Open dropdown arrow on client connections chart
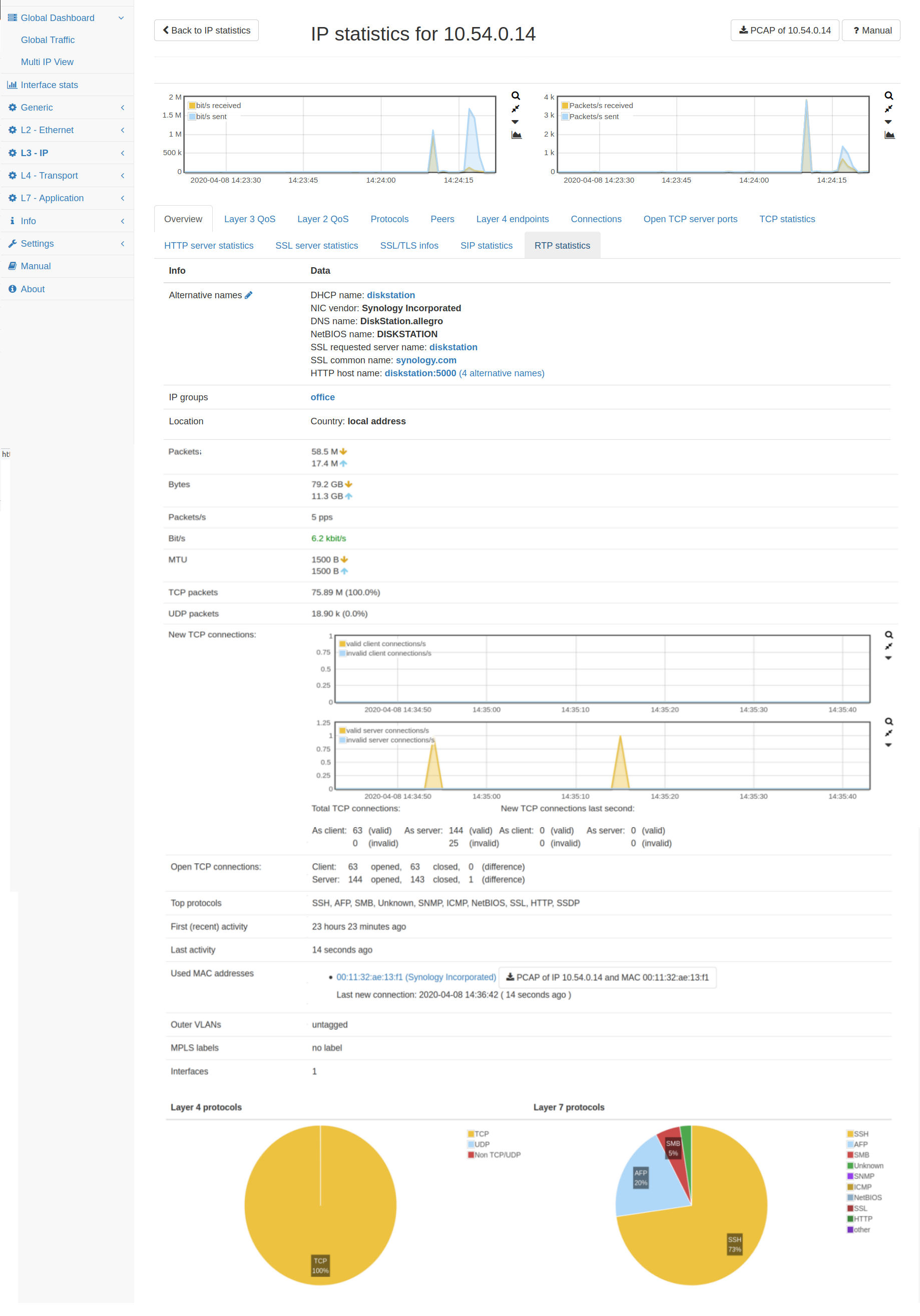Image resolution: width=920 pixels, height=1316 pixels. coord(888,658)
